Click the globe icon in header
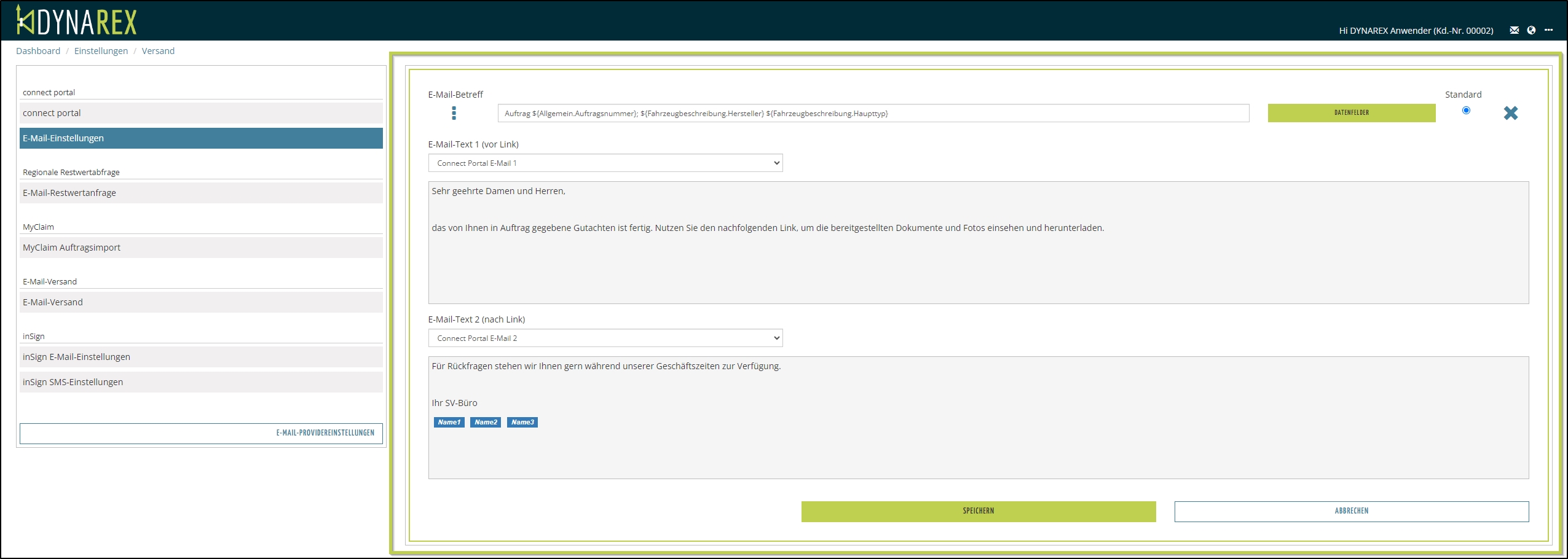Screen dimensions: 1568x559 1531,30
